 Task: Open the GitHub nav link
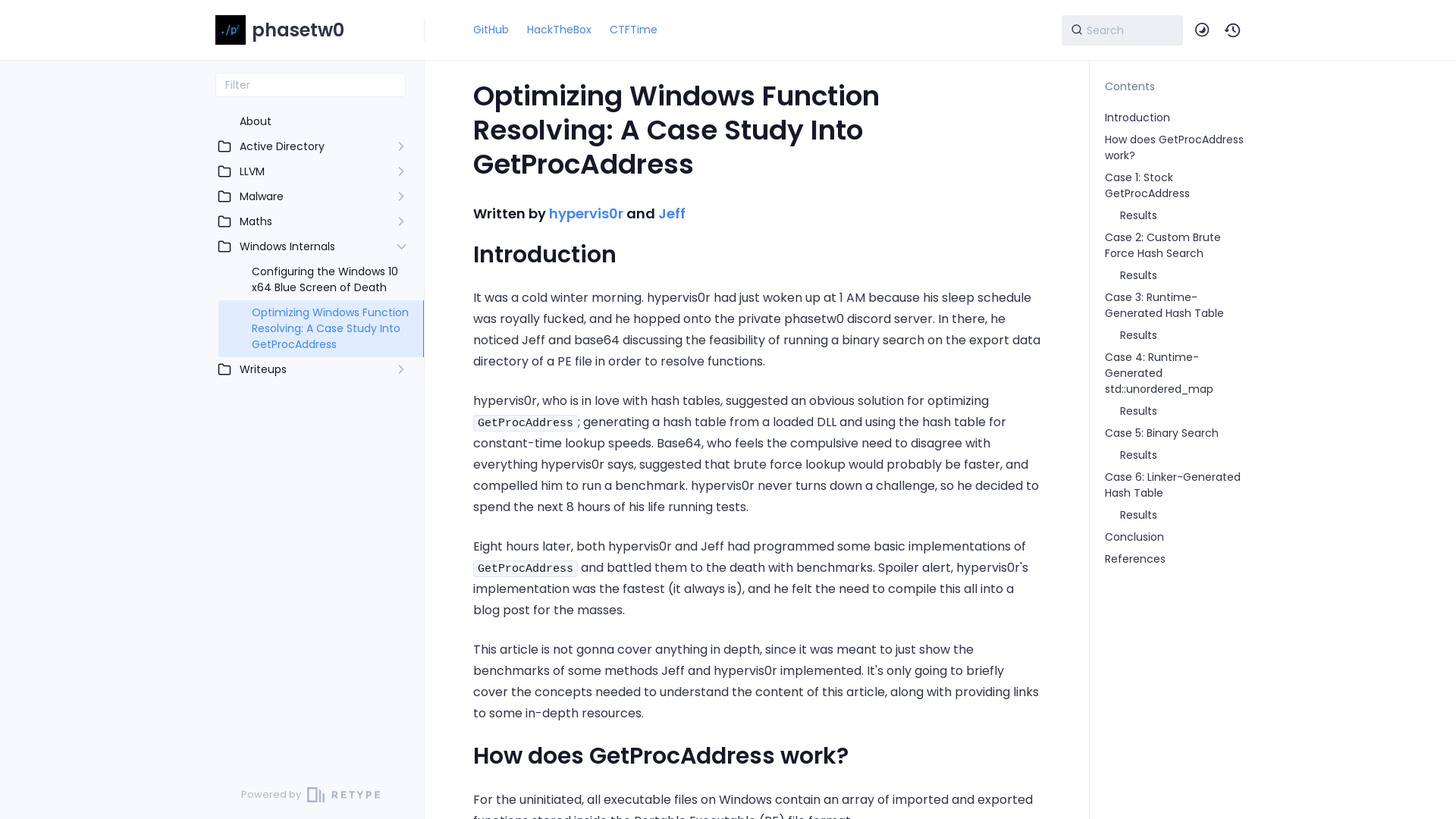tap(491, 30)
